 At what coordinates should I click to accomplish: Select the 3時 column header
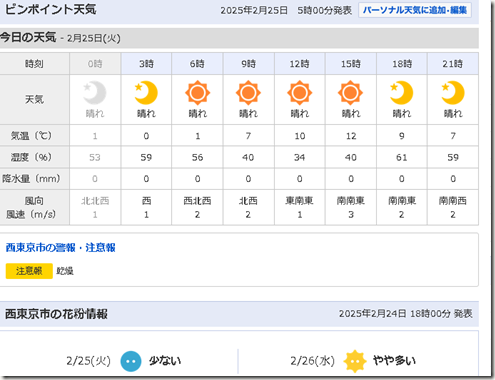tap(146, 63)
